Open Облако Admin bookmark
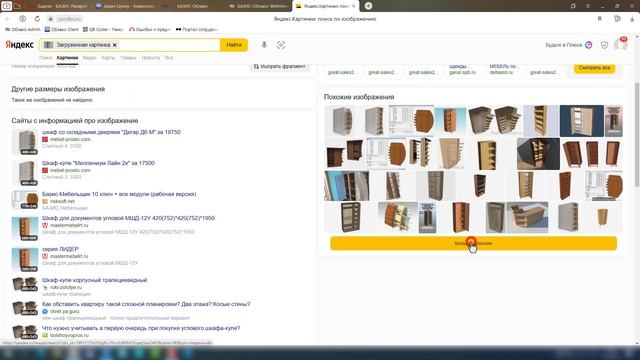The width and height of the screenshot is (640, 360). 22,29
